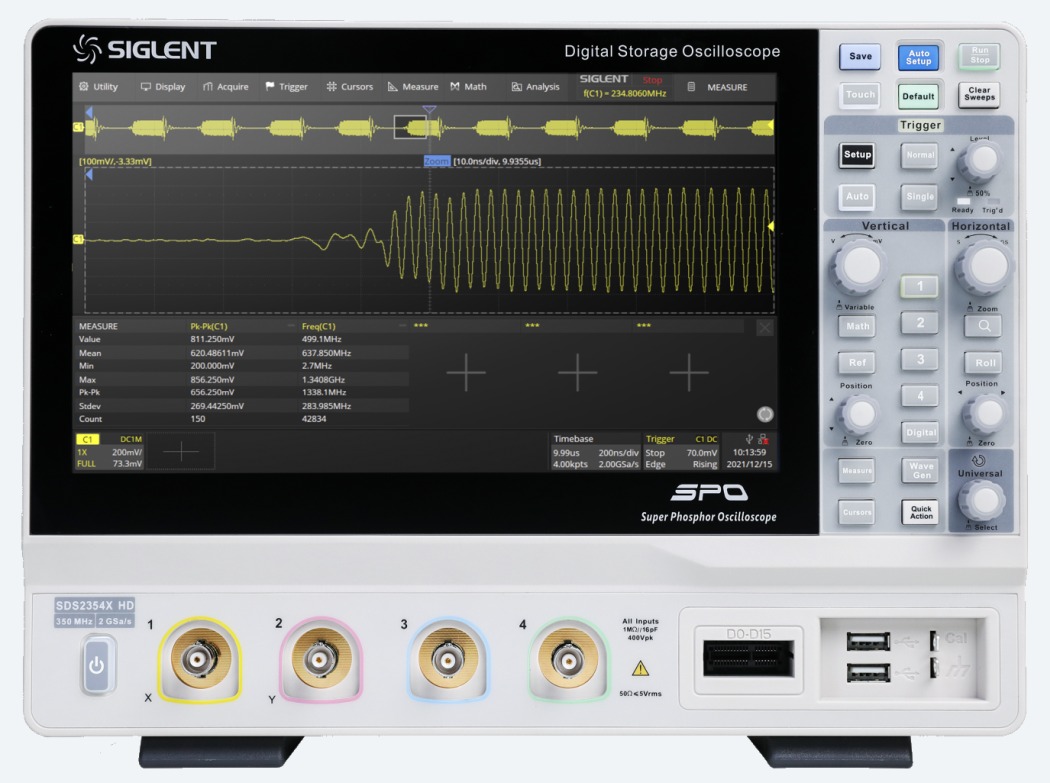Toggle the Digital channels button
The width and height of the screenshot is (1050, 783).
920,433
